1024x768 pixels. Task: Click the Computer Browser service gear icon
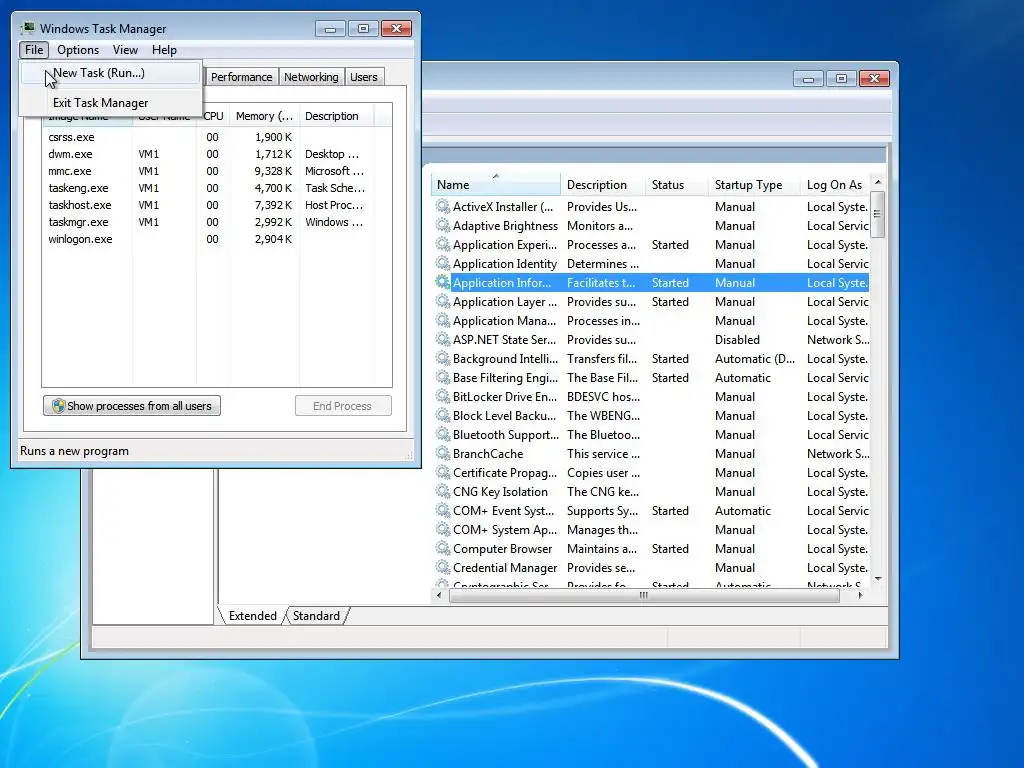coord(443,547)
